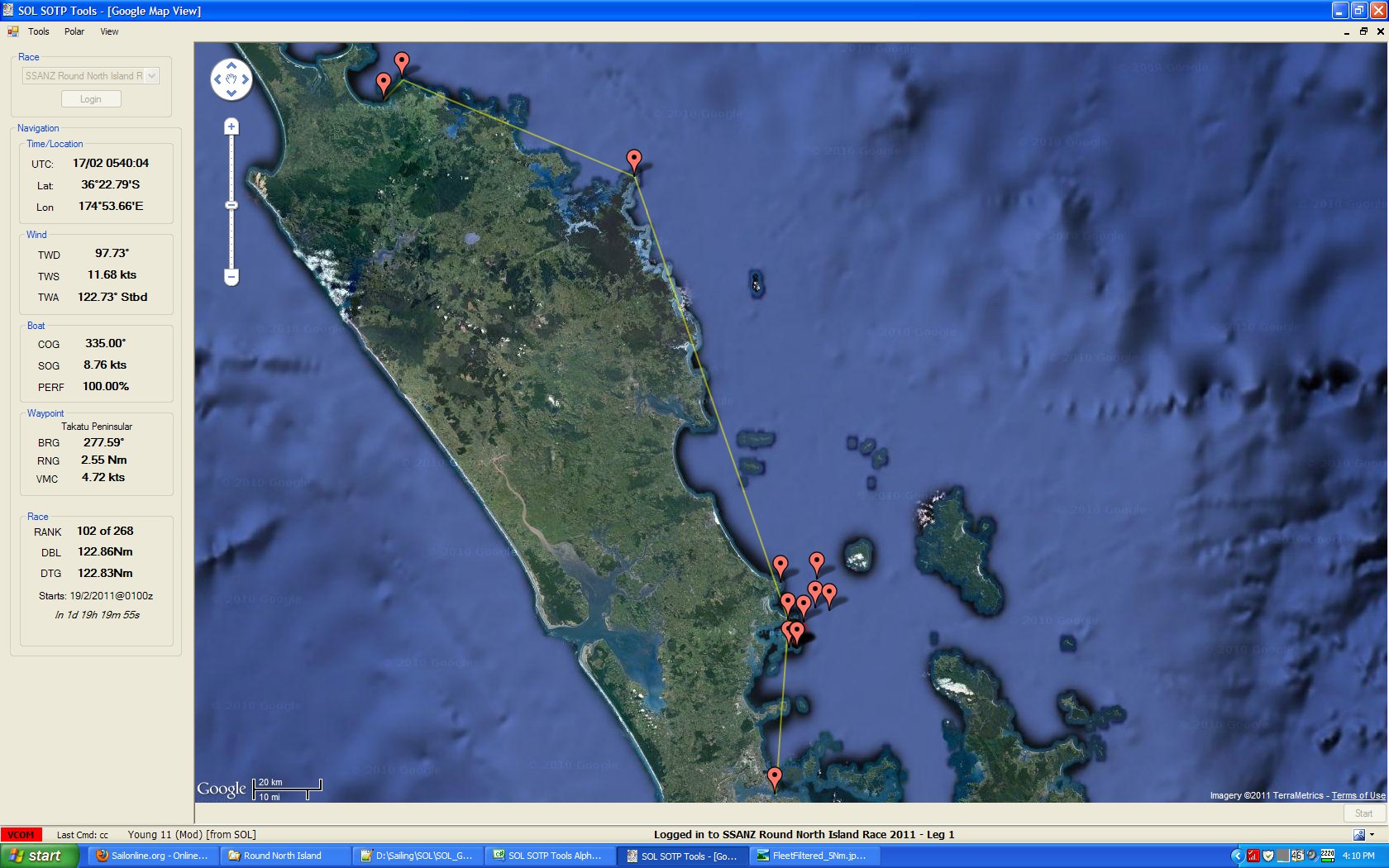Image resolution: width=1389 pixels, height=868 pixels.
Task: Click the Lon value 174°53.66'E
Action: tap(111, 206)
